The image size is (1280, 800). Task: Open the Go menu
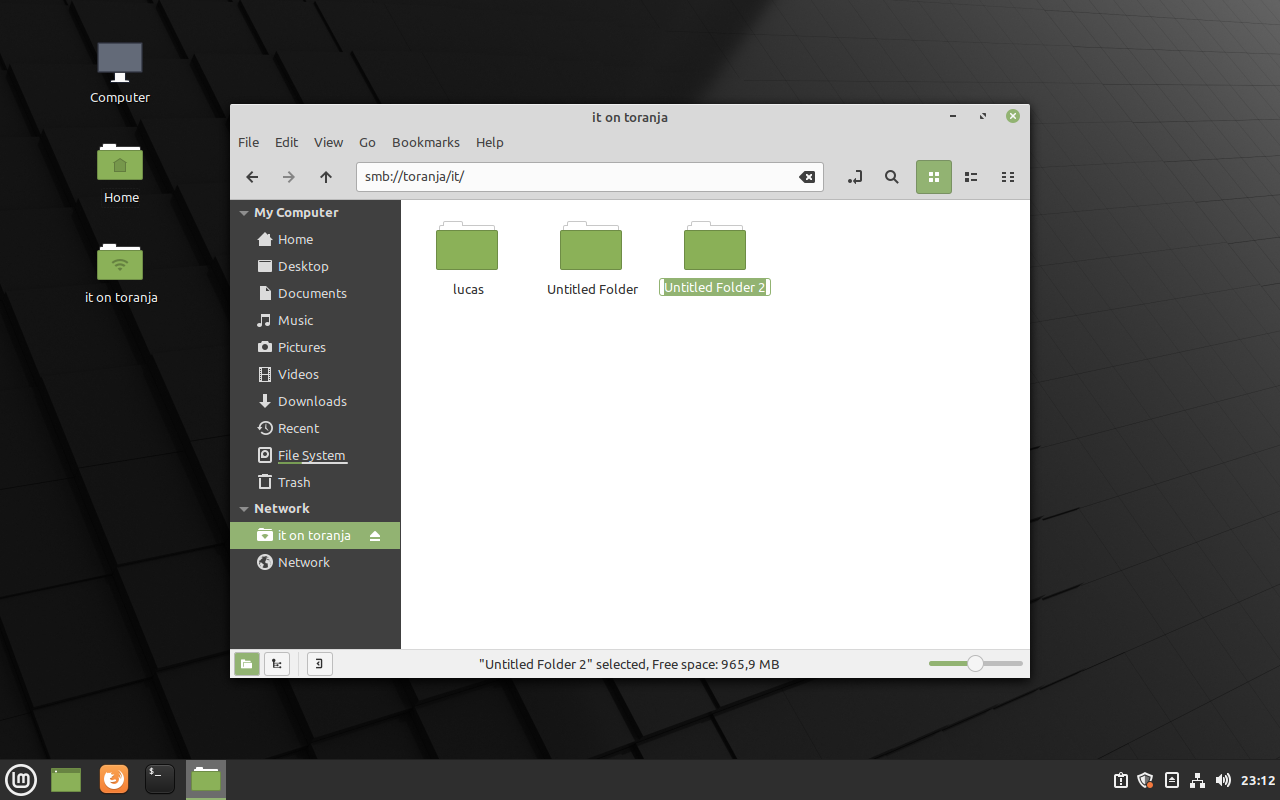pyautogui.click(x=367, y=142)
